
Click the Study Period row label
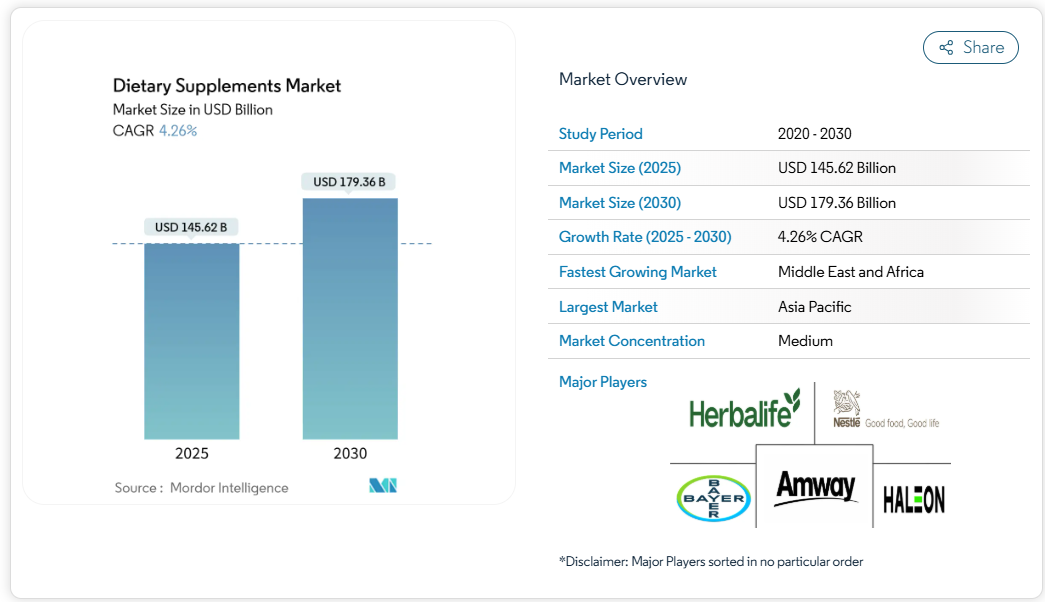pos(600,134)
